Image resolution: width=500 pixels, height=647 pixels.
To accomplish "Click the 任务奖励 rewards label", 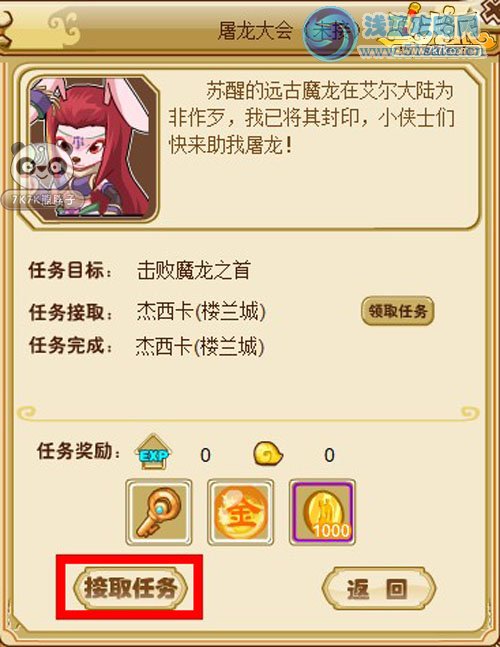I will pyautogui.click(x=78, y=451).
